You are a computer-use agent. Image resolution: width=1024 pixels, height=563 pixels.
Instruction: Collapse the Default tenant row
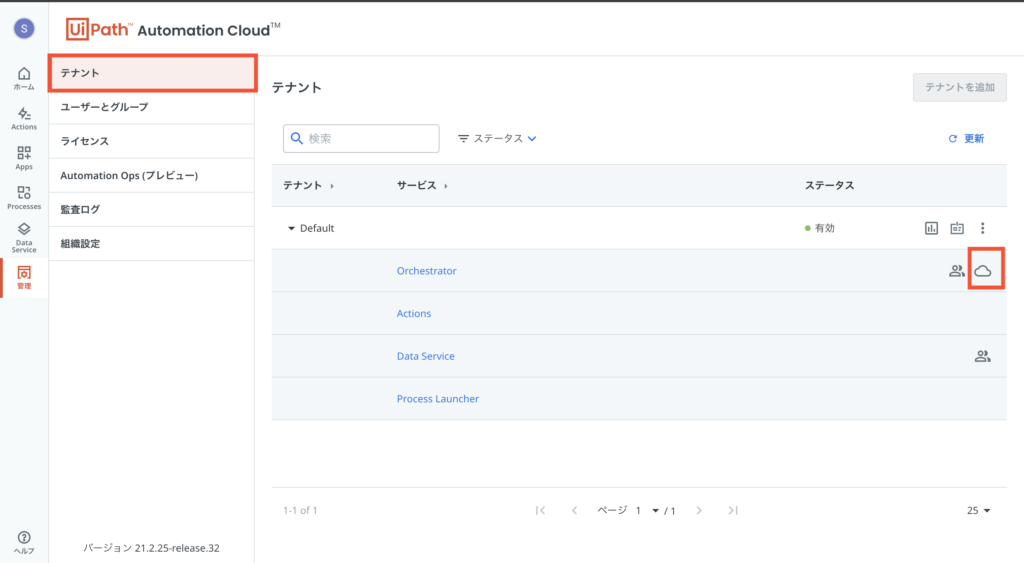[291, 229]
